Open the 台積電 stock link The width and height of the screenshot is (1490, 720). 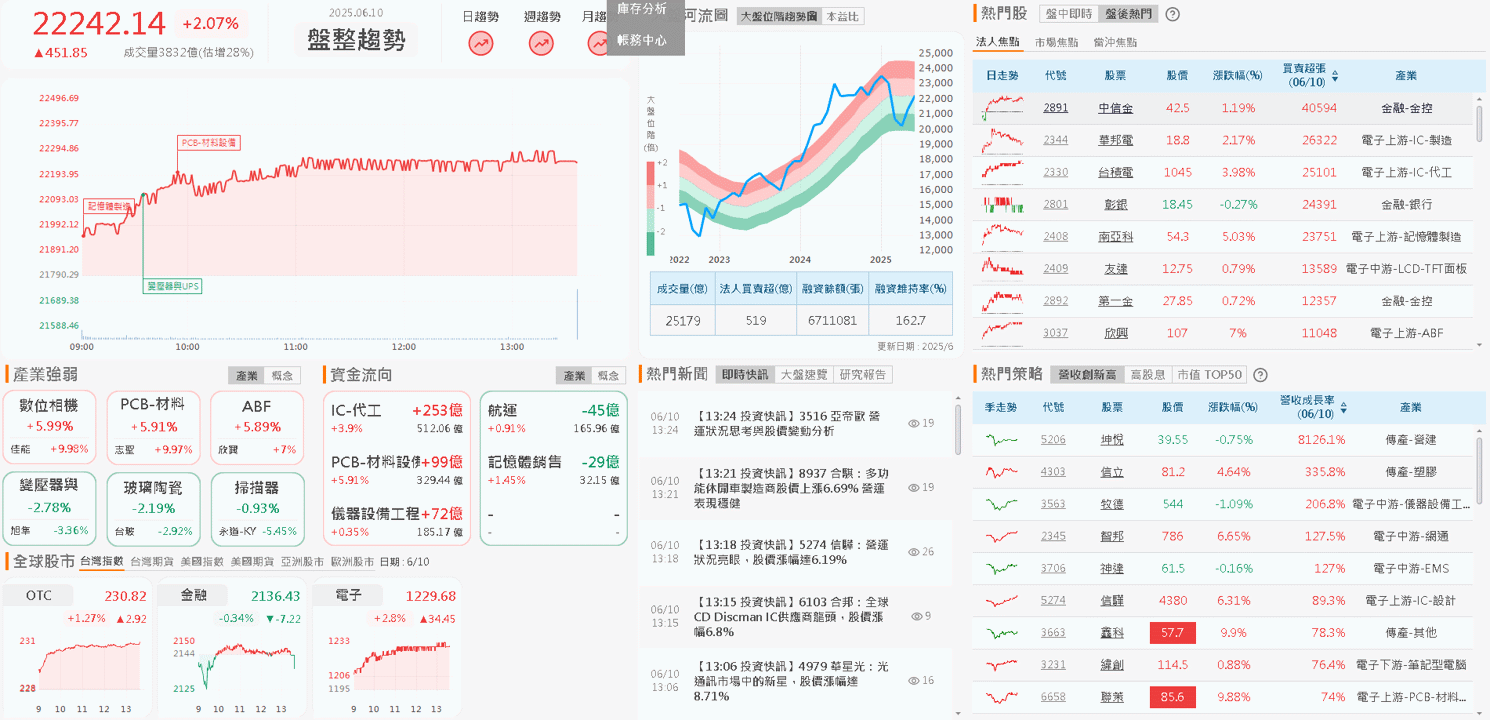coord(1115,172)
